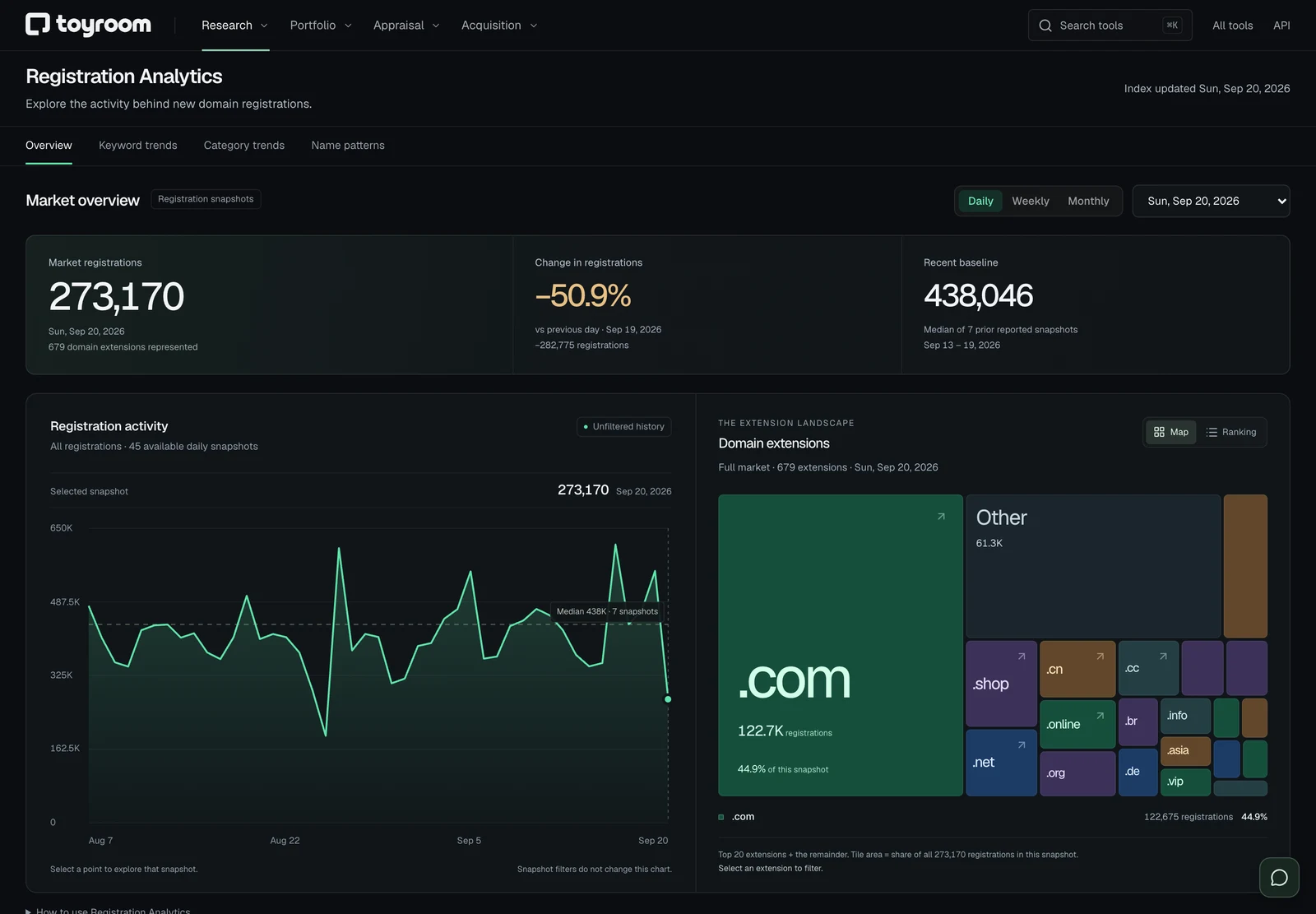1316x914 pixels.
Task: Select the .vip treemap tile
Action: point(1185,782)
